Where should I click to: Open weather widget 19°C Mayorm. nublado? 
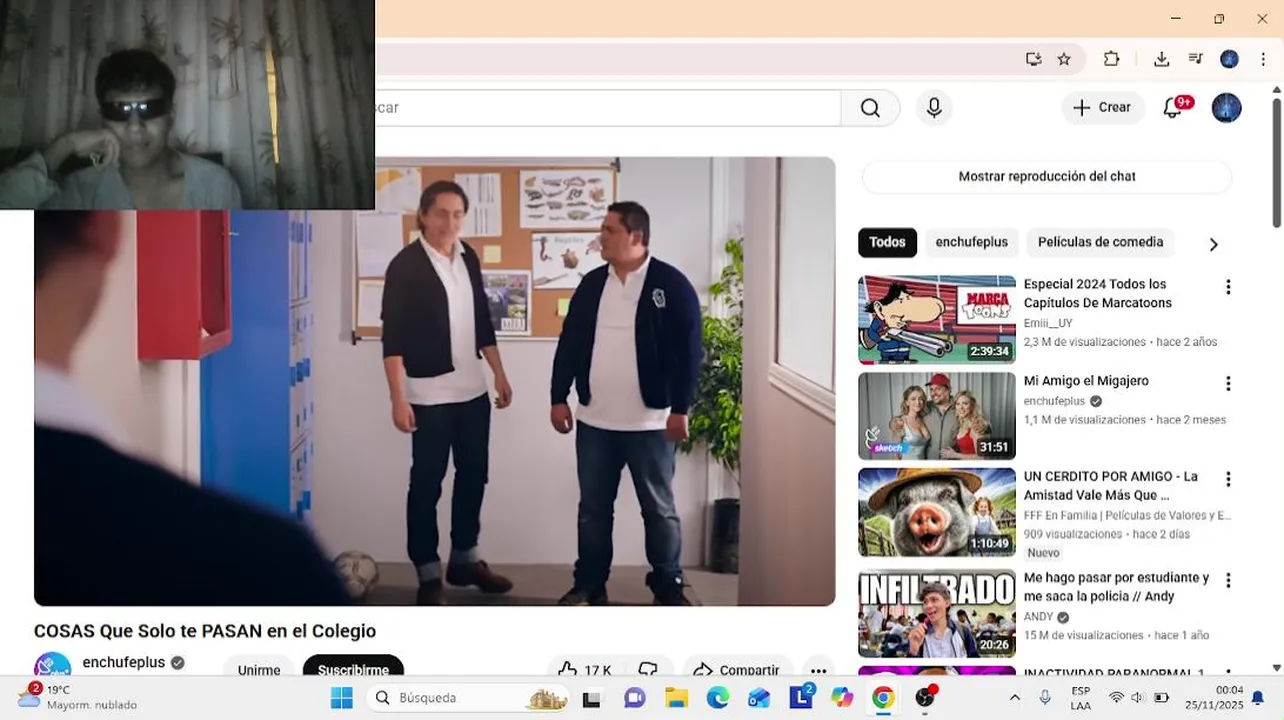tap(77, 697)
